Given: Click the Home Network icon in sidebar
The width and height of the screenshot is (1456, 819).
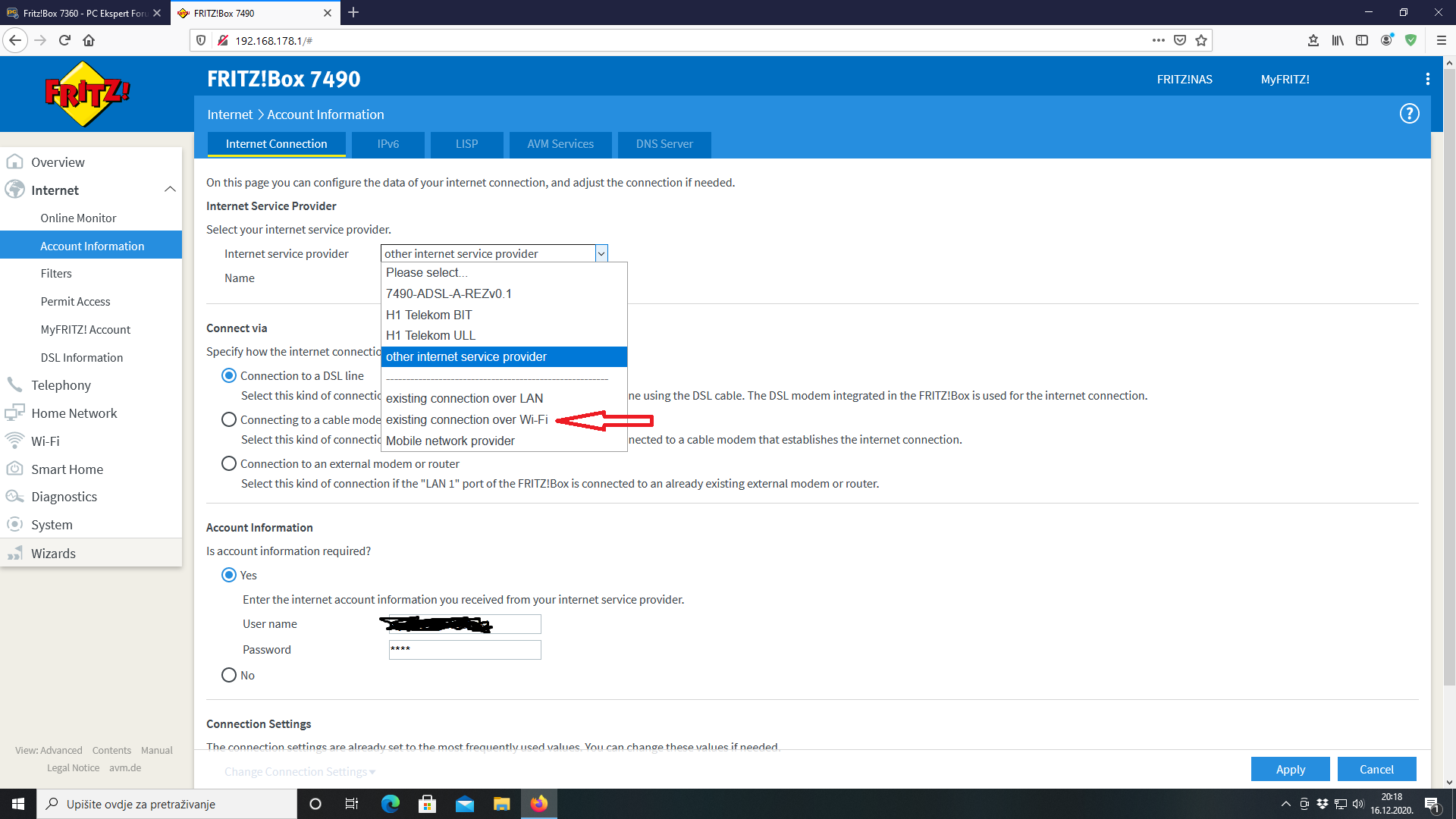Looking at the screenshot, I should 14,413.
